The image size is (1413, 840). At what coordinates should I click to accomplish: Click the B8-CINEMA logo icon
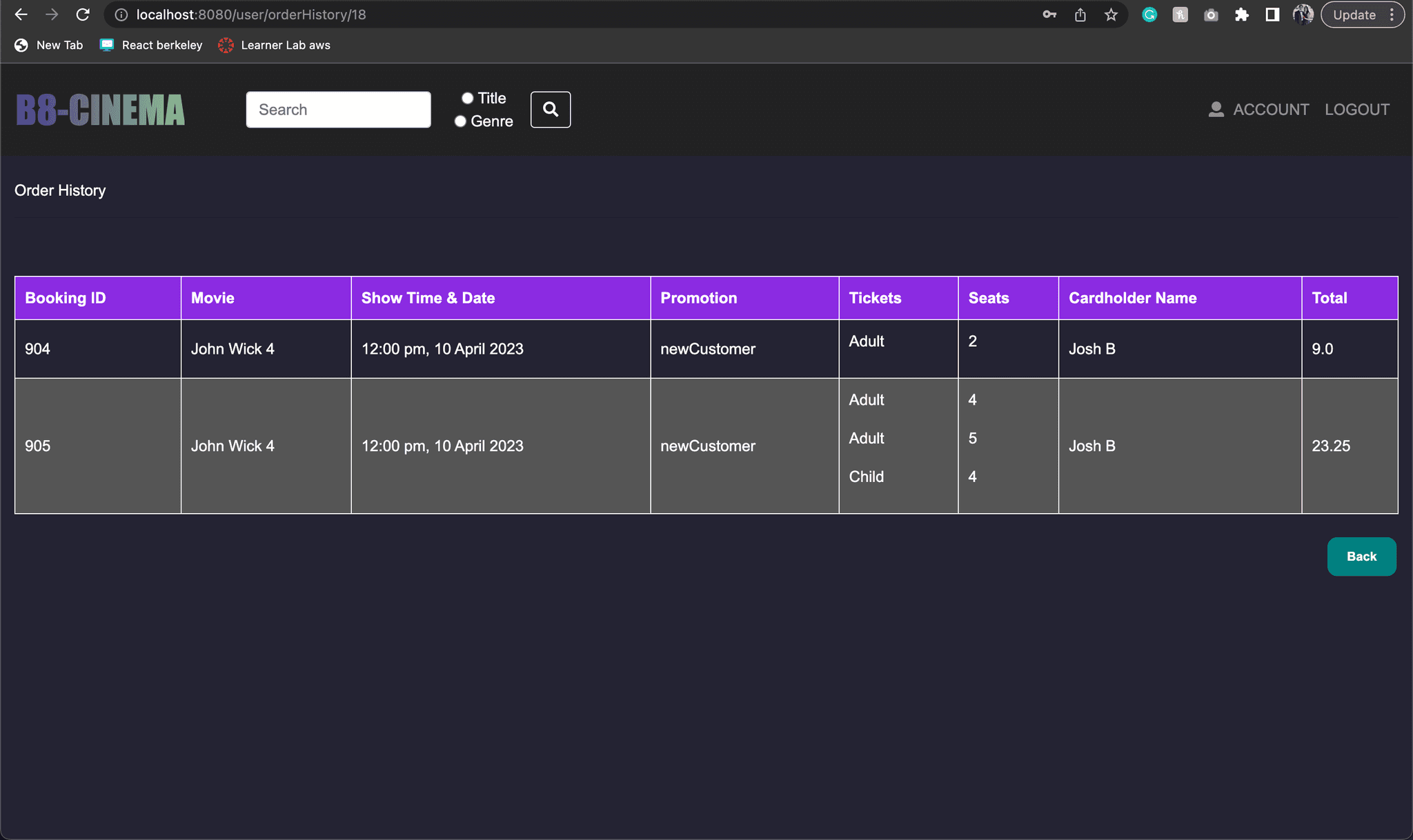pyautogui.click(x=102, y=109)
